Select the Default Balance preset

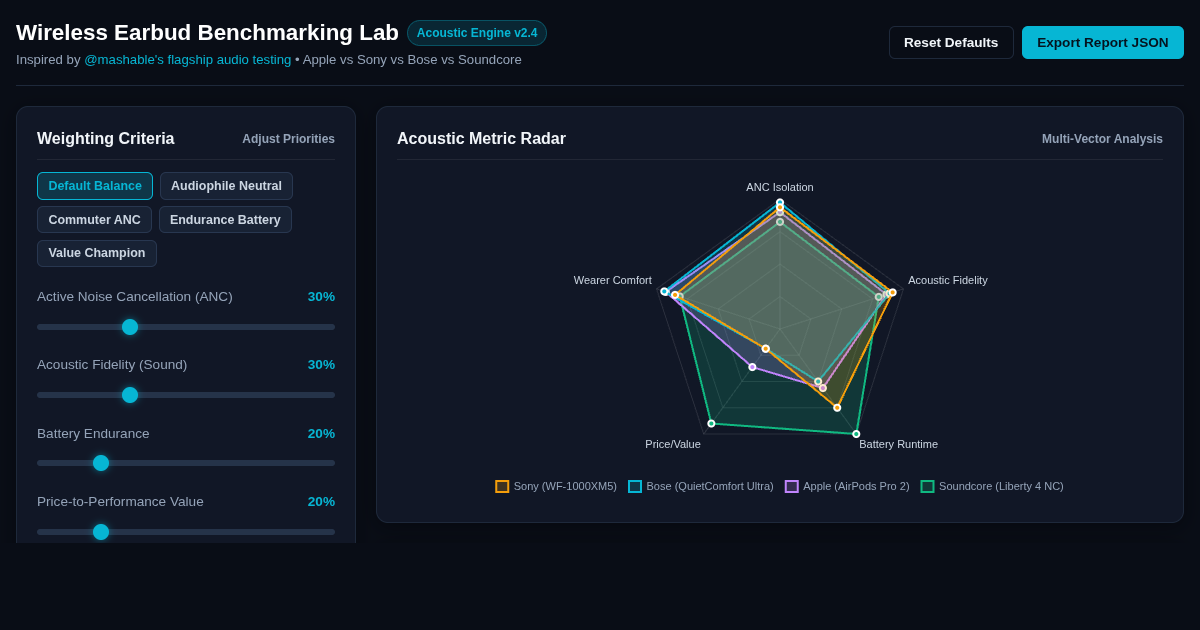[95, 186]
